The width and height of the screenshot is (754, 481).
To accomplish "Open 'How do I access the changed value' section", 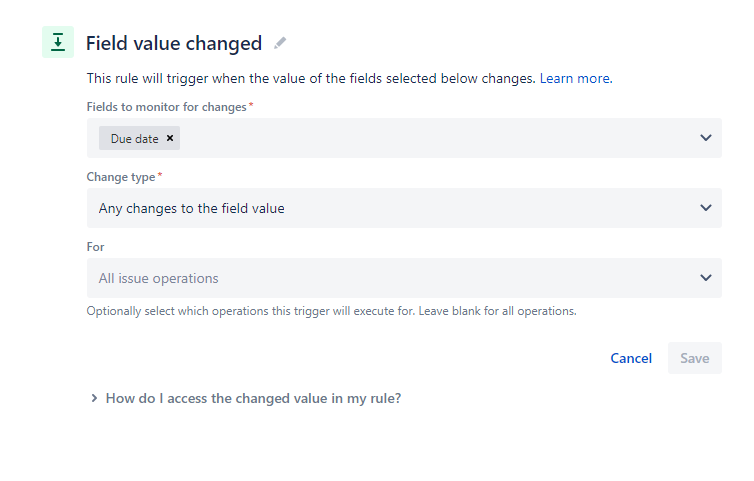I will pos(253,398).
